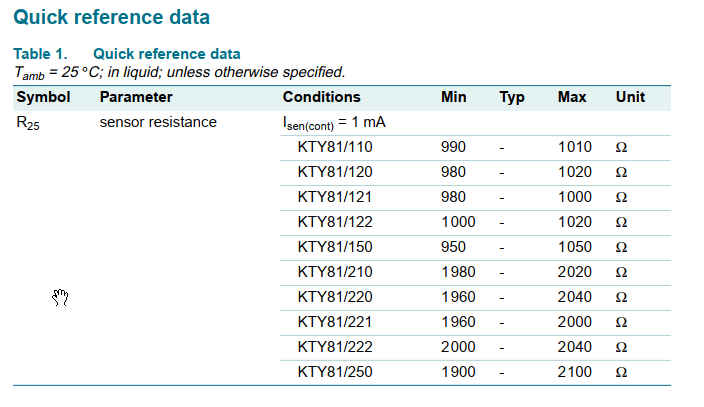Click the Isen(cont) = 1 mA condition
The height and width of the screenshot is (407, 704).
334,123
